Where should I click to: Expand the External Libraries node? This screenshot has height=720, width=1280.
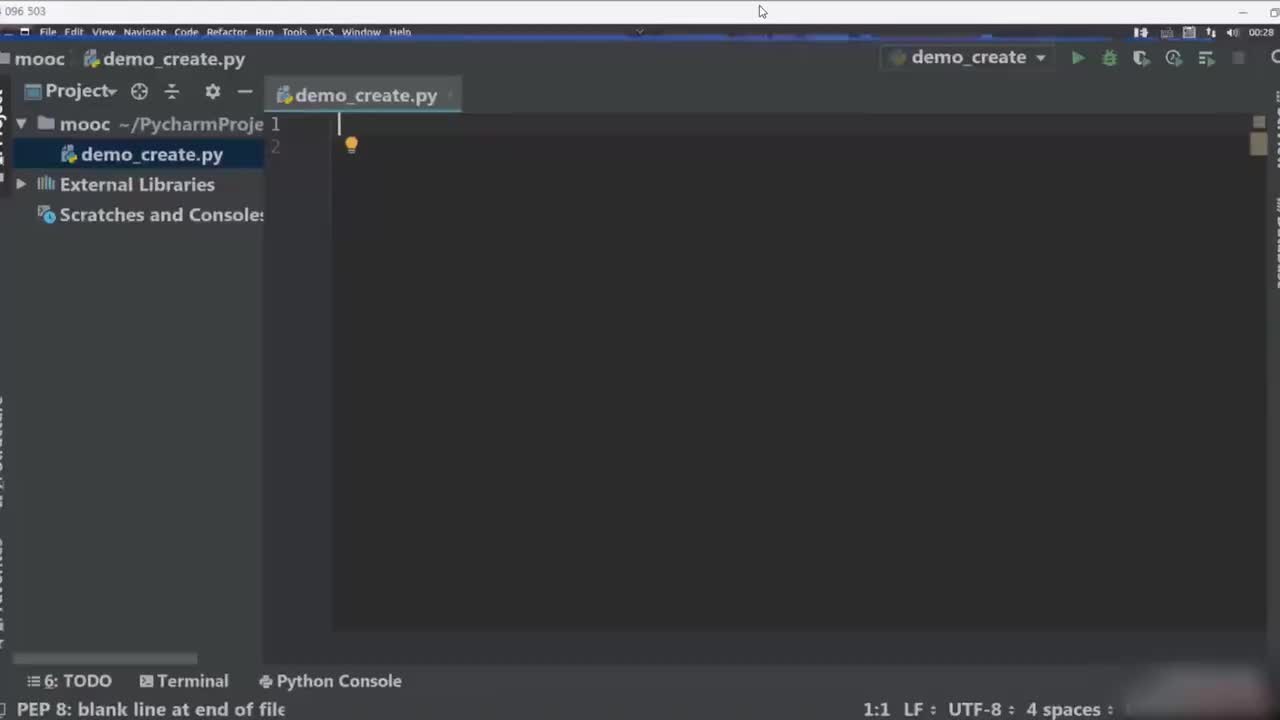[x=20, y=184]
